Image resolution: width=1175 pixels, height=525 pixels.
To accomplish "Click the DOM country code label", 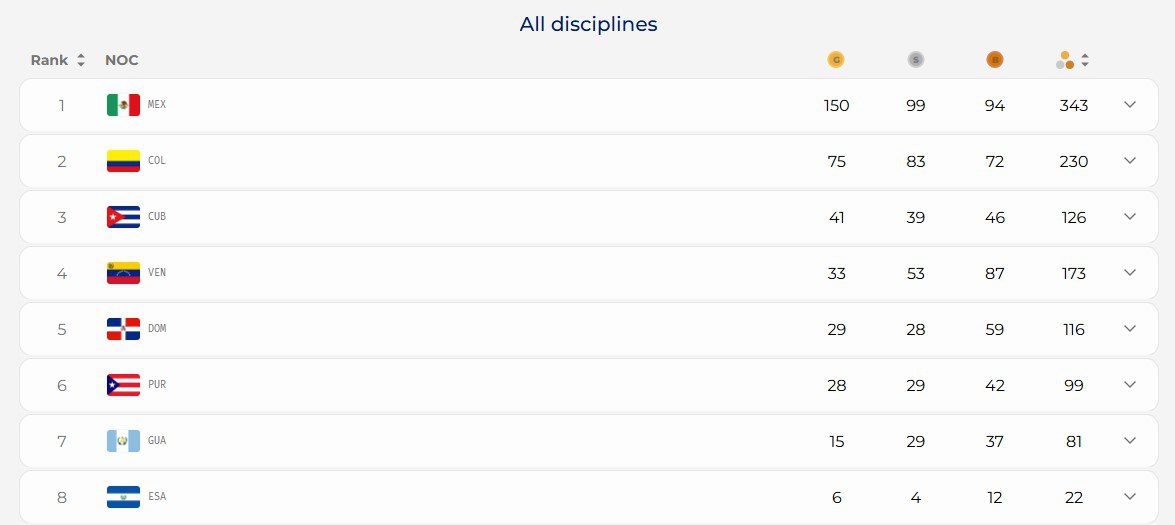I will point(157,329).
